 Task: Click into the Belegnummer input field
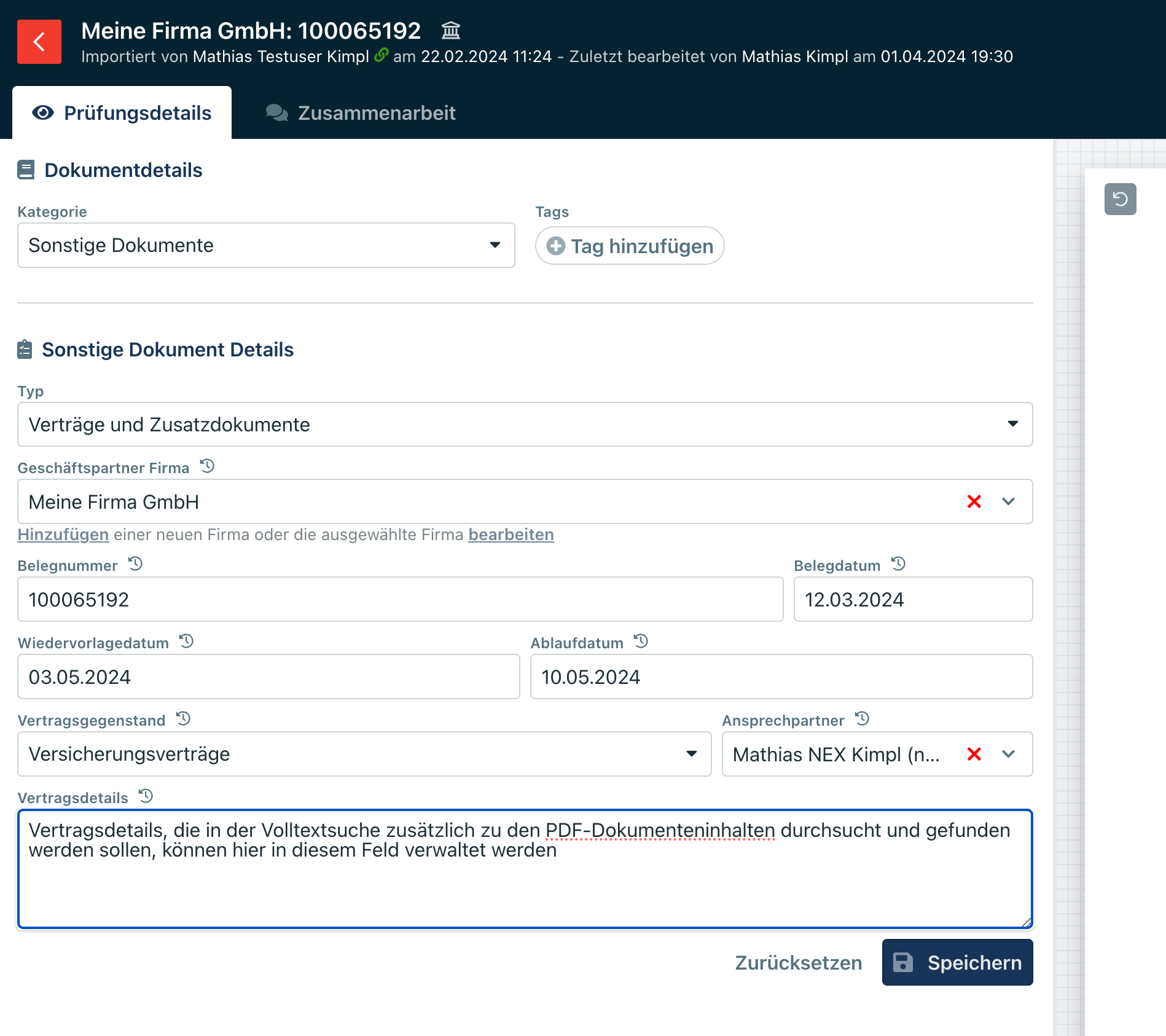click(x=400, y=599)
